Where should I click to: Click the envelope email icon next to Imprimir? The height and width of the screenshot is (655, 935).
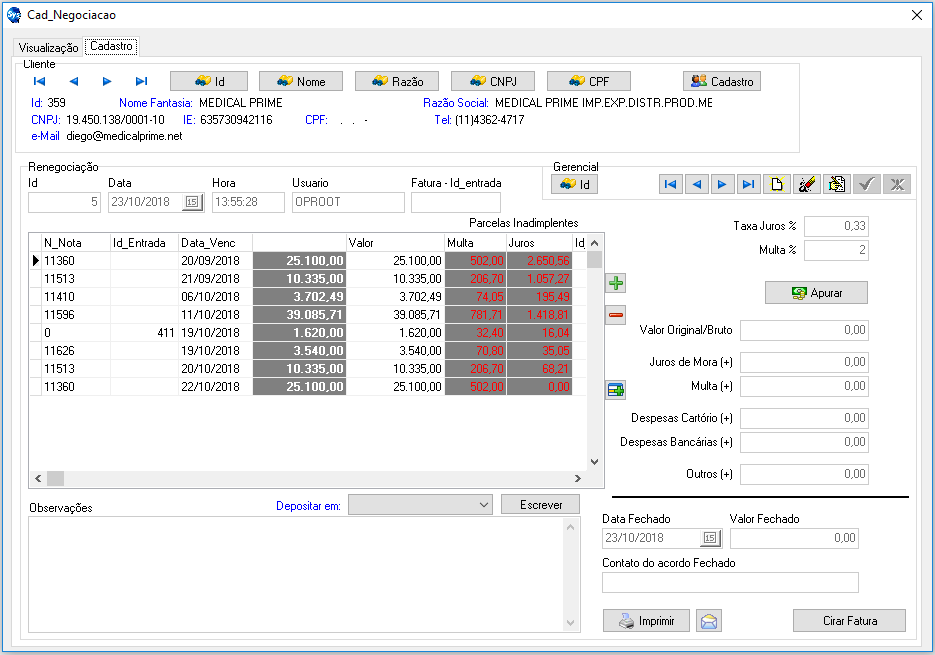pyautogui.click(x=709, y=621)
